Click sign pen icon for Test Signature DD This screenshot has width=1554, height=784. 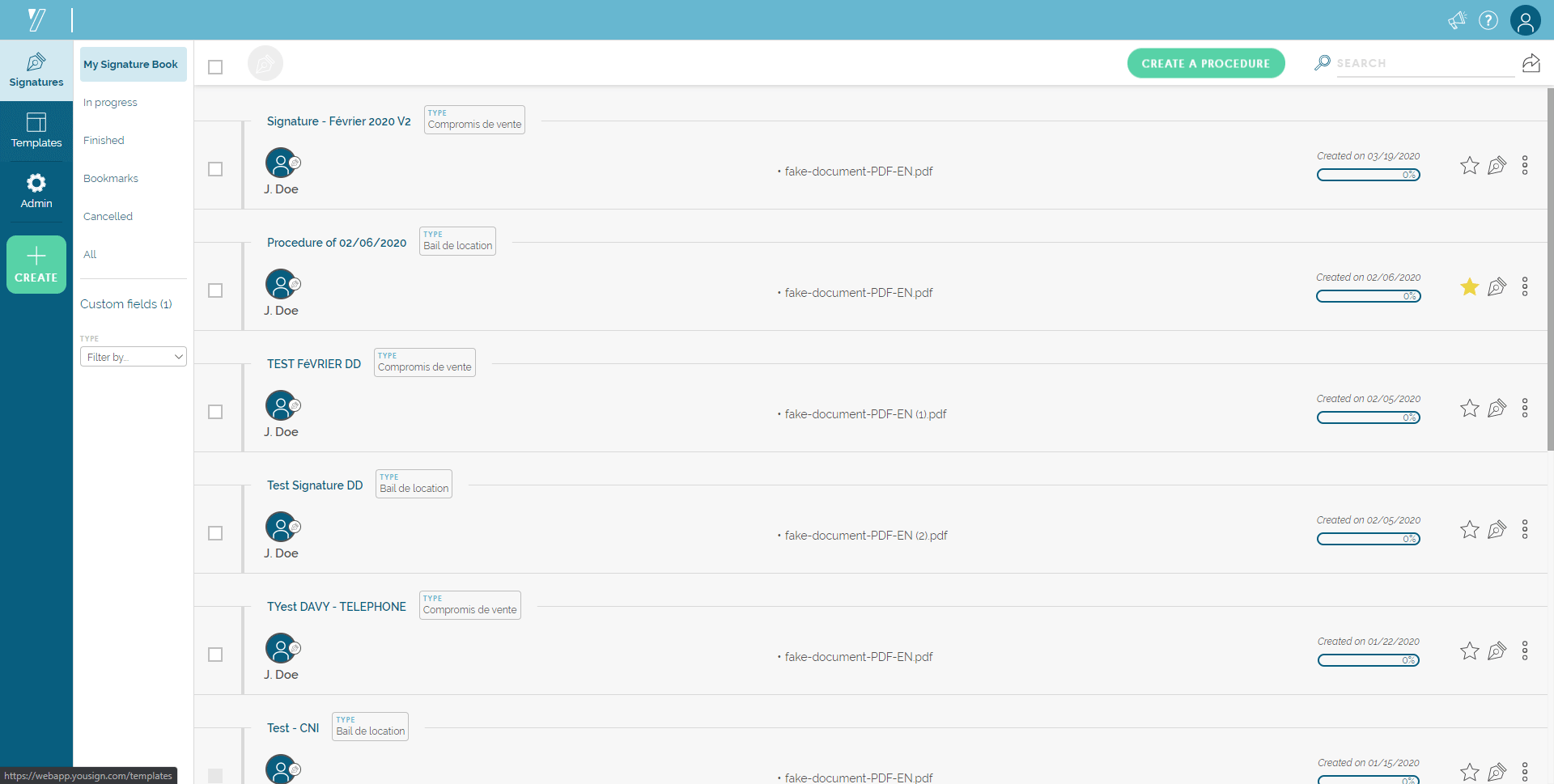tap(1497, 530)
